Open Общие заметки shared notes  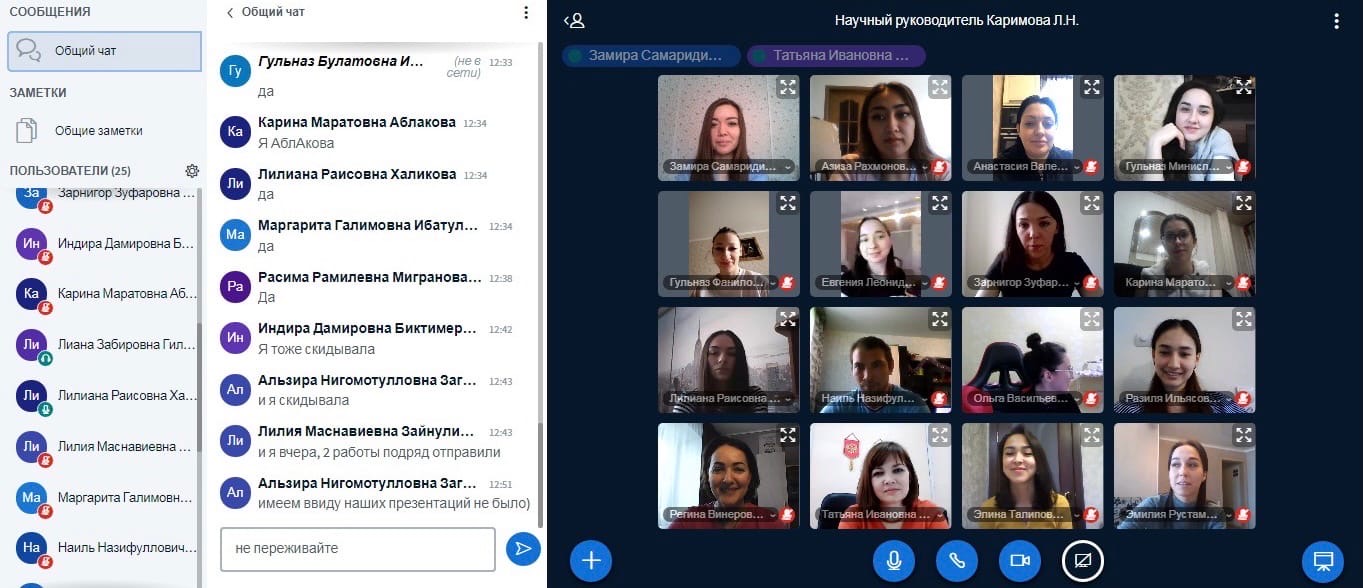(x=98, y=130)
